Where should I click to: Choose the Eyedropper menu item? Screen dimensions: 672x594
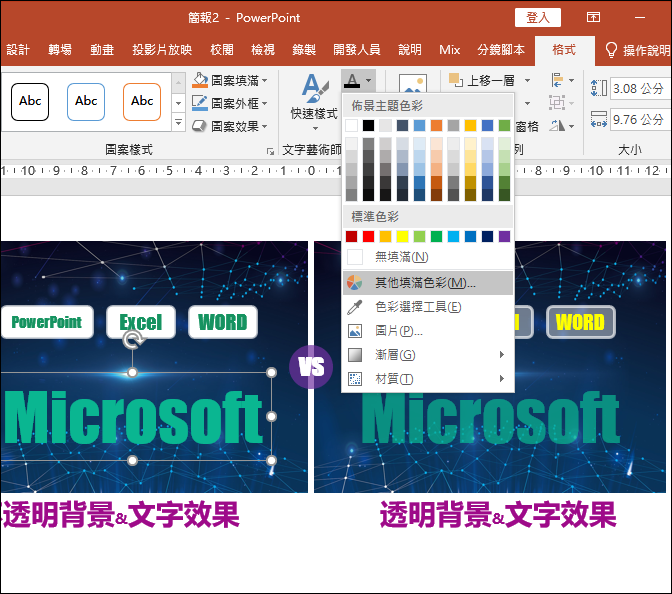click(x=428, y=307)
